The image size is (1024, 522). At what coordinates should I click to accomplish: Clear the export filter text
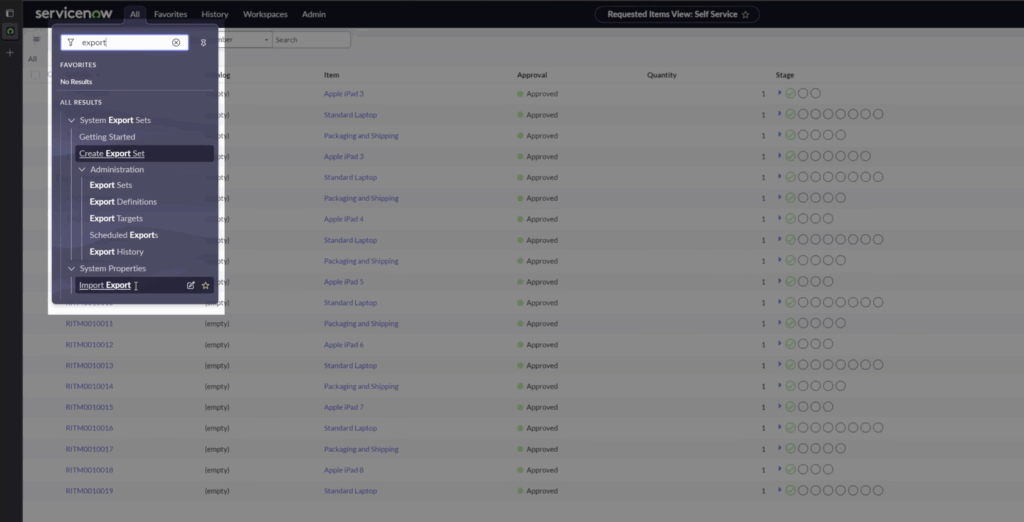176,43
